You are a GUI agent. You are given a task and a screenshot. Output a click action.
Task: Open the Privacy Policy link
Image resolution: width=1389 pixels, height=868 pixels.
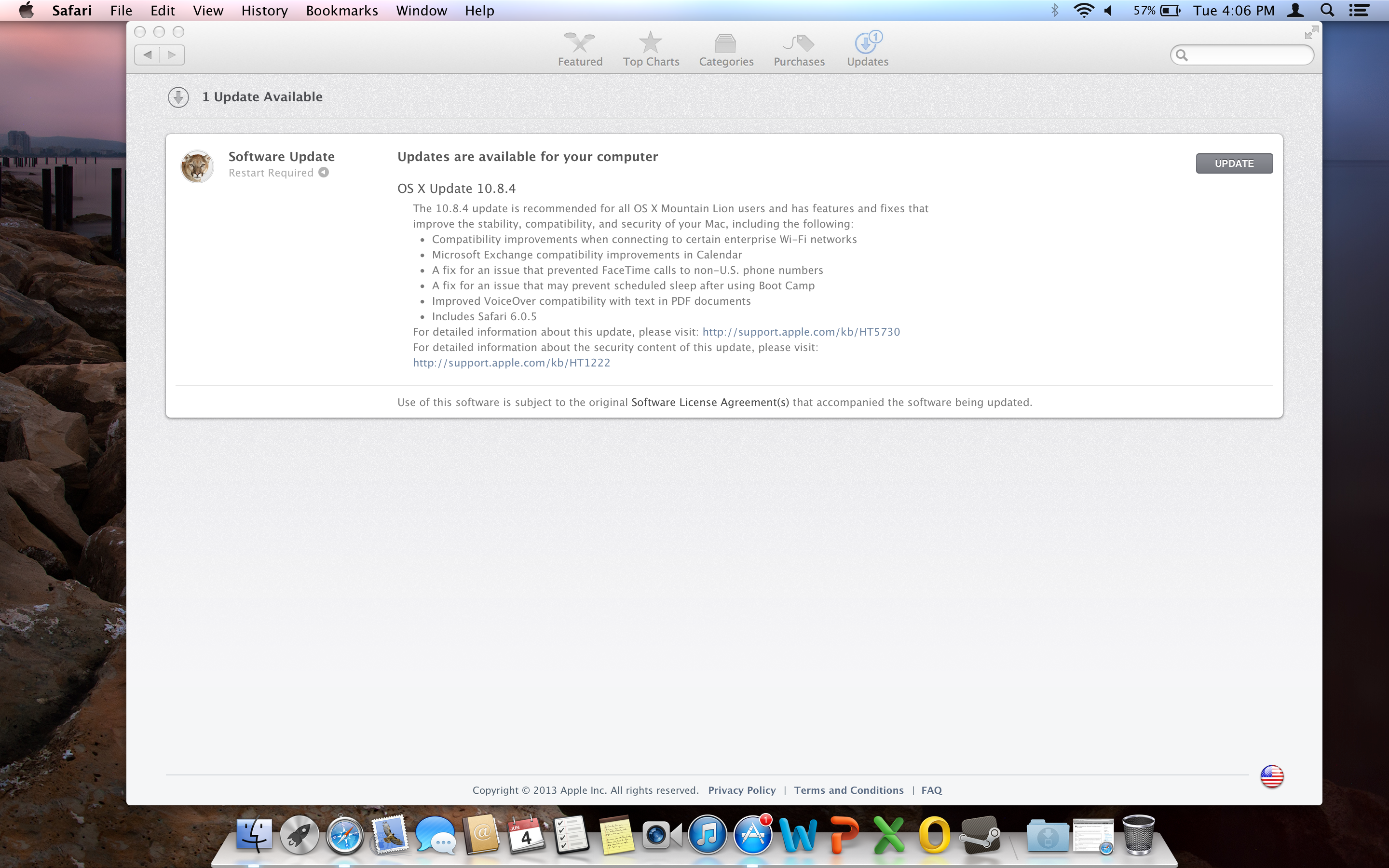(742, 790)
